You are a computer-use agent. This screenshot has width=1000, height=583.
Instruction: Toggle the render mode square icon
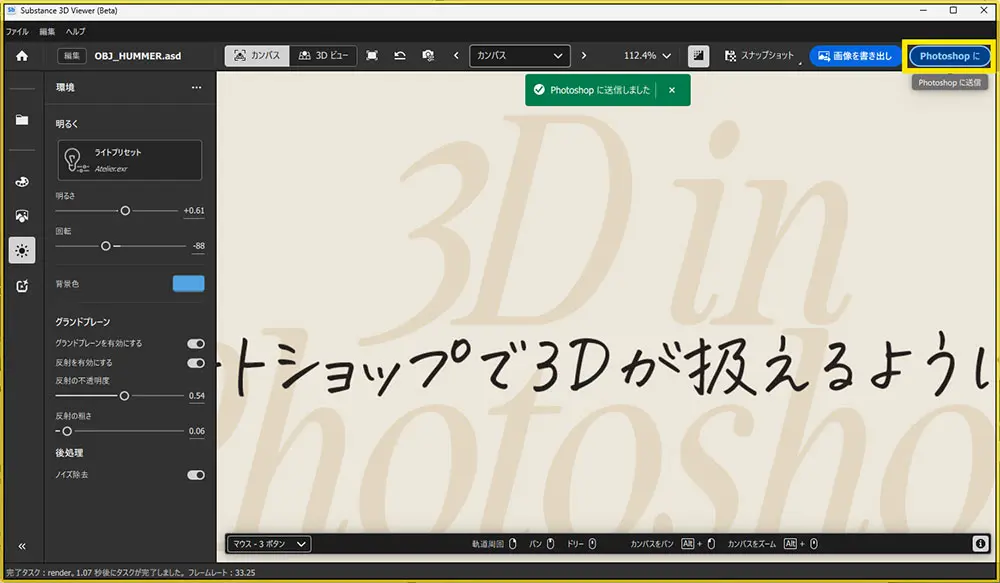[698, 56]
